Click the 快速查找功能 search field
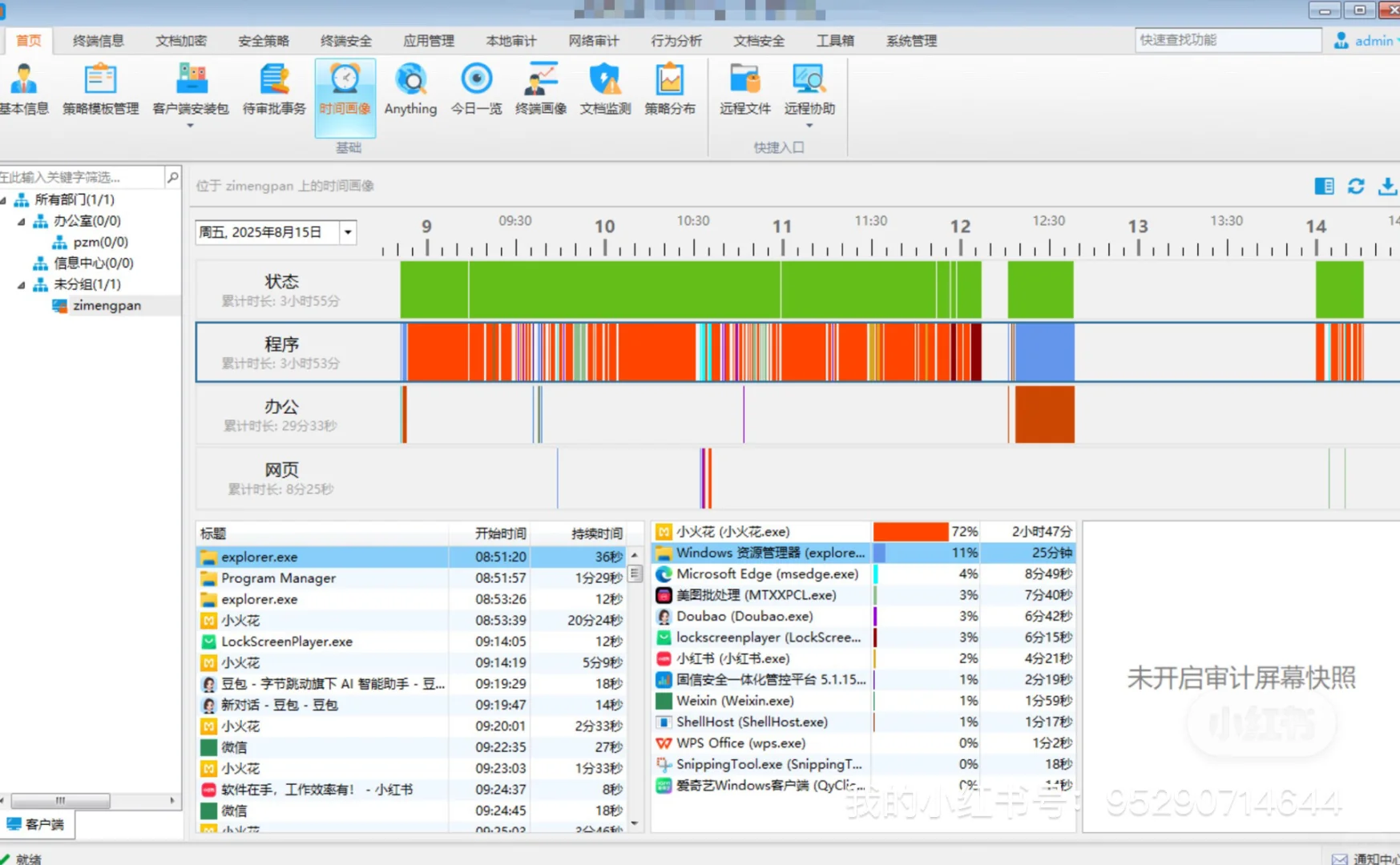This screenshot has width=1400, height=865. point(1228,40)
